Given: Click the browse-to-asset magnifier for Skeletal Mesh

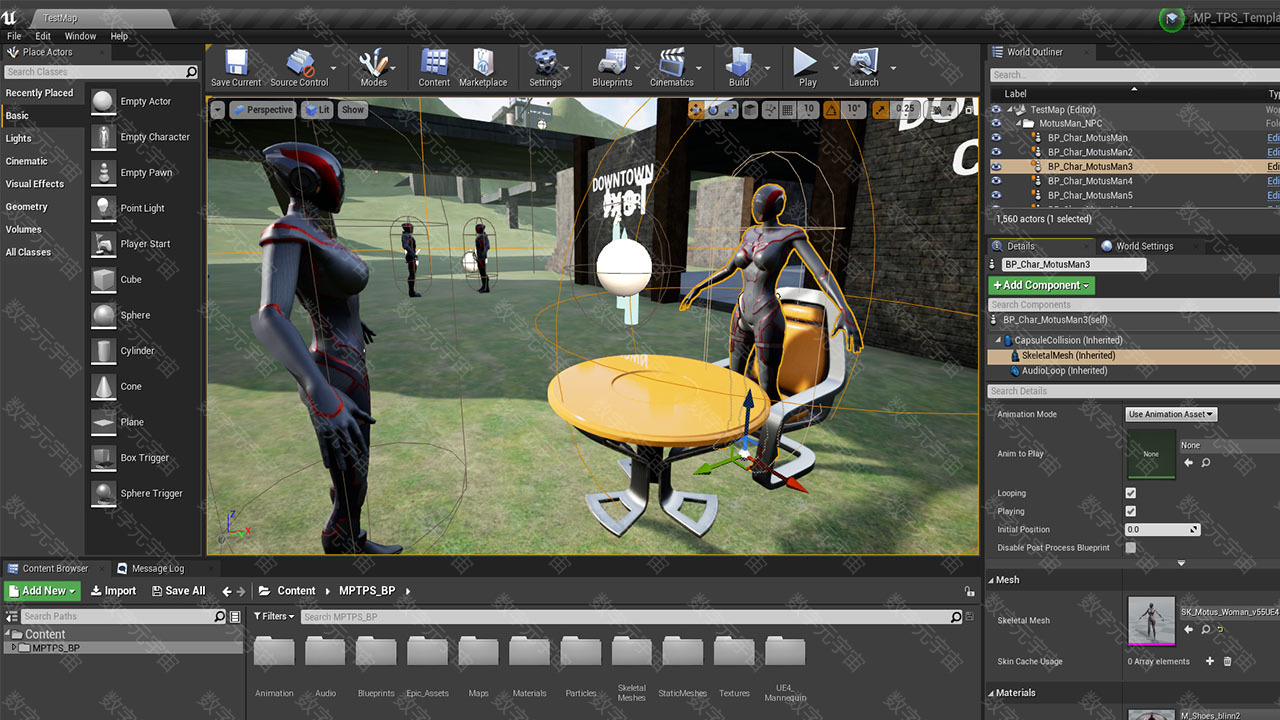Looking at the screenshot, I should point(1205,630).
